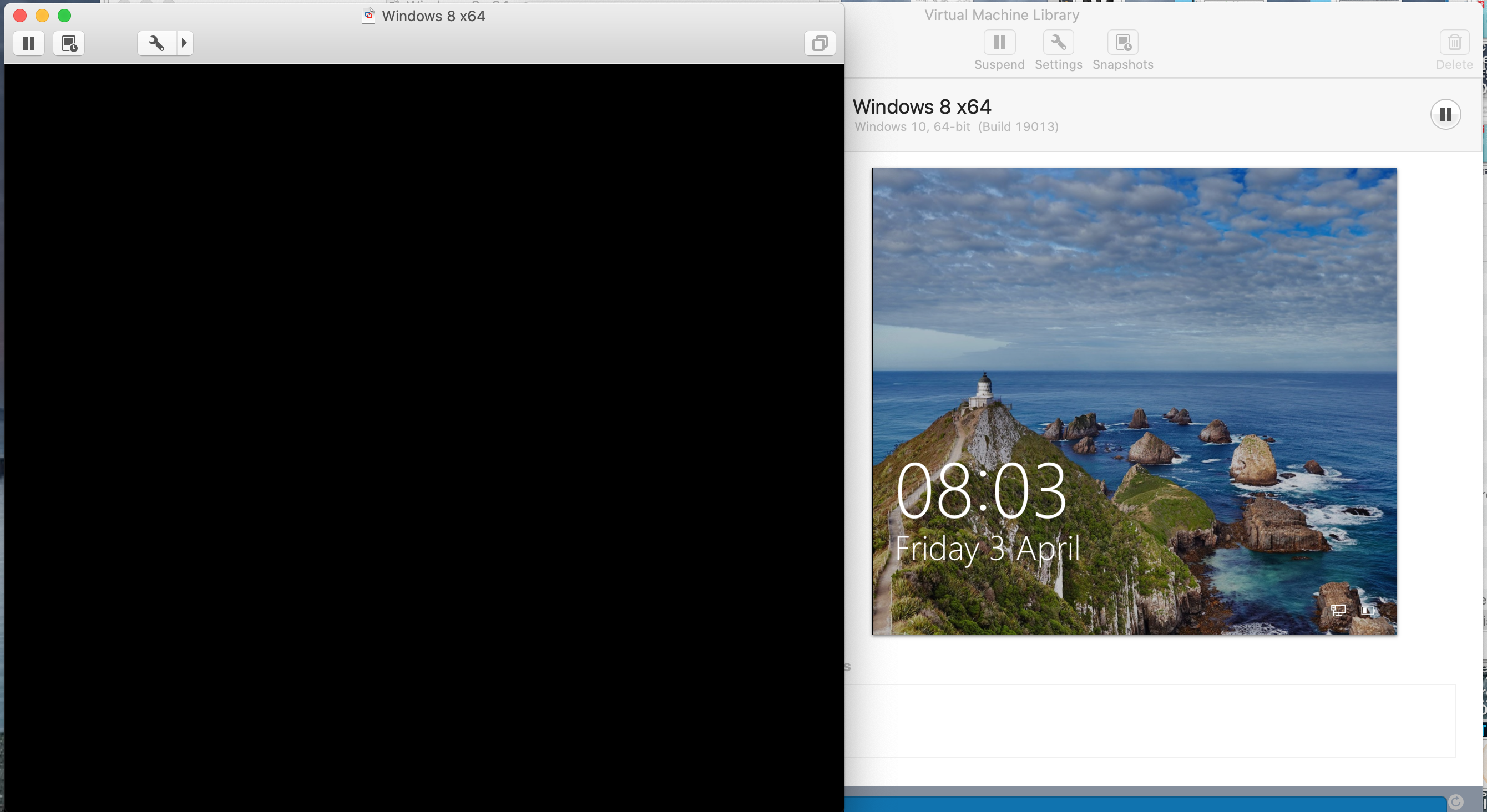Click the refresh icon at bottom right
1487x812 pixels.
point(1455,801)
